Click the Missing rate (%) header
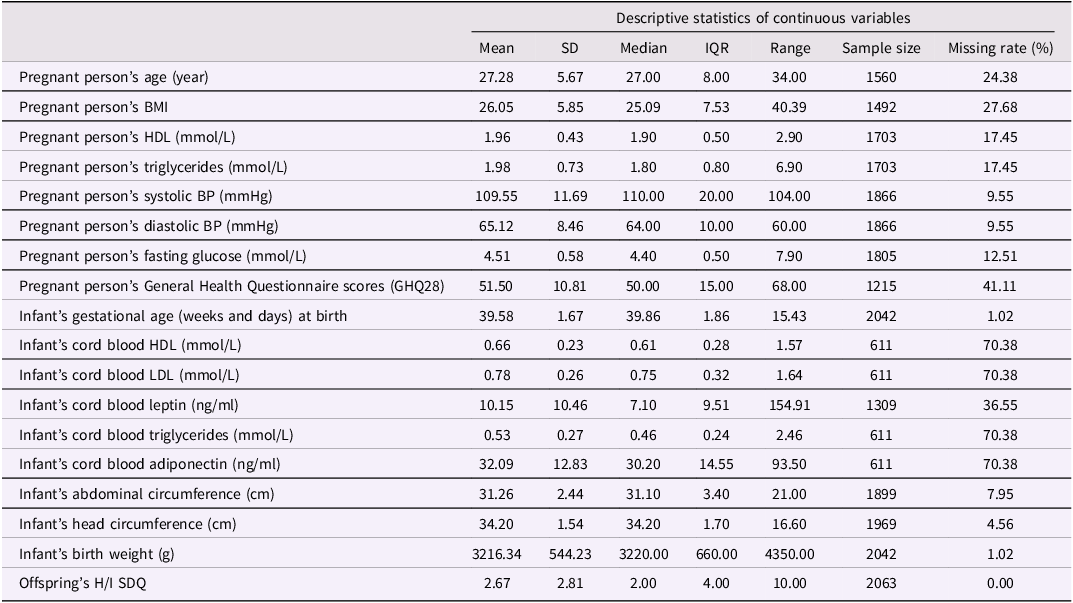 tap(1000, 49)
